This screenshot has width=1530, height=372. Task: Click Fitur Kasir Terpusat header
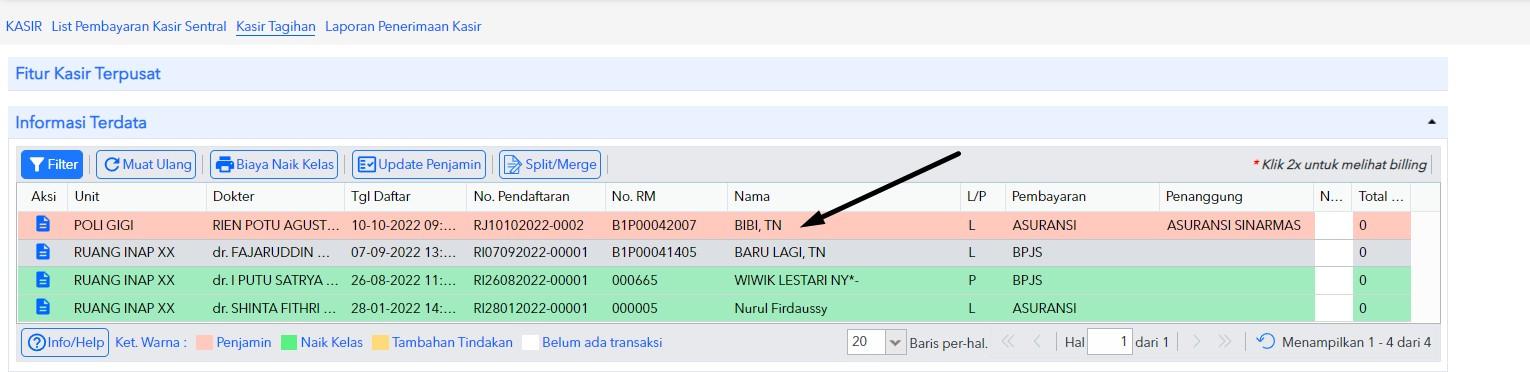coord(728,74)
